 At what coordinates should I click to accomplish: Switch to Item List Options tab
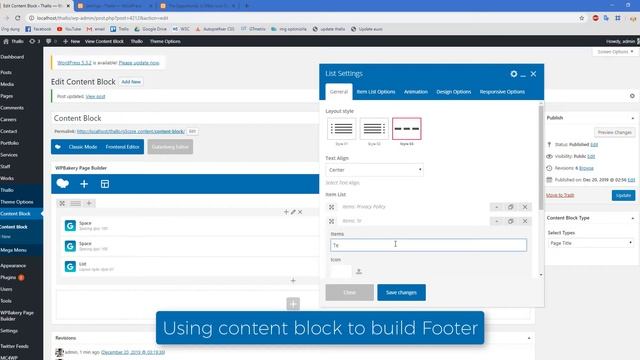click(x=376, y=92)
